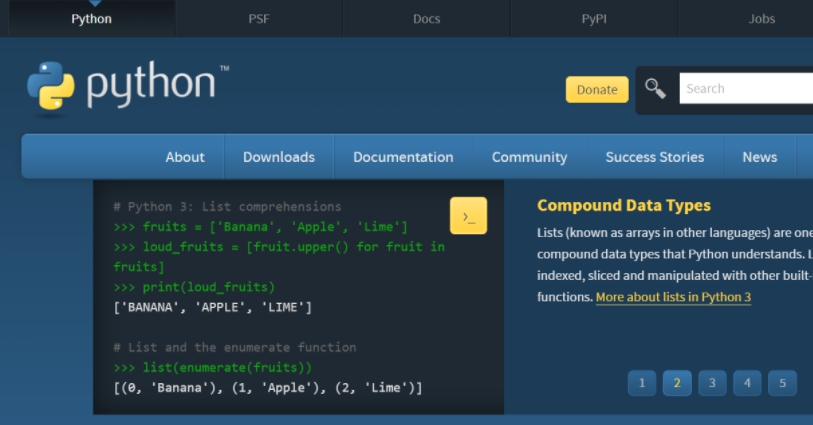Open the PyPI top tab
Viewport: 813px width, 425px height.
(594, 19)
